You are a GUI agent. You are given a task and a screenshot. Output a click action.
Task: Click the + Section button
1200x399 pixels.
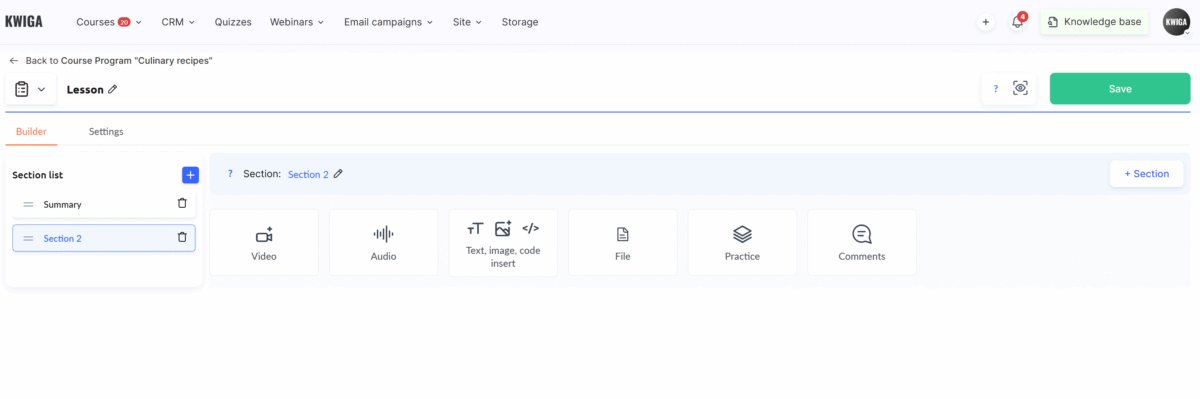pos(1146,173)
